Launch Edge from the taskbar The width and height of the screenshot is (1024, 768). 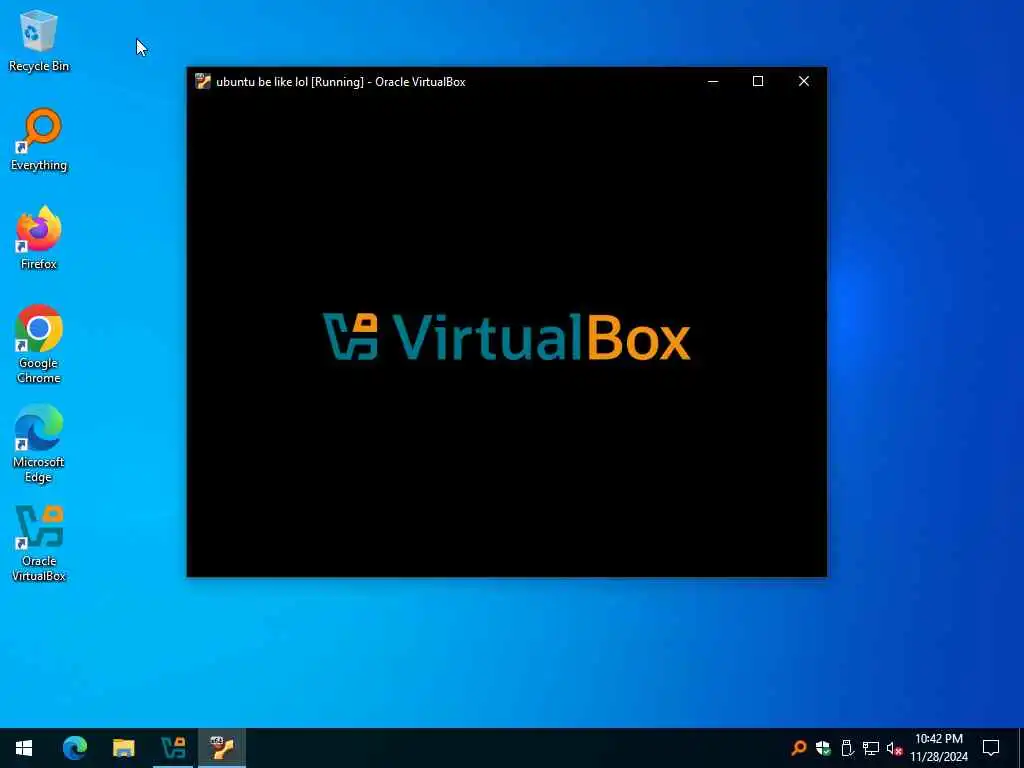(x=74, y=748)
